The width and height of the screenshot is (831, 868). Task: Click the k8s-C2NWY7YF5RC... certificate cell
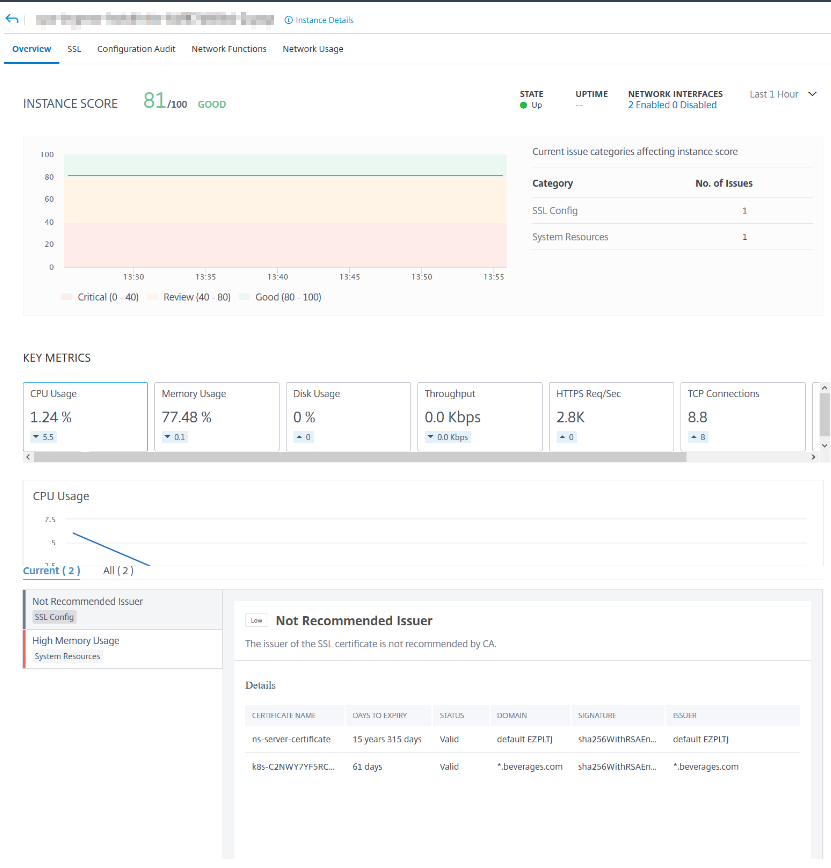tap(293, 767)
